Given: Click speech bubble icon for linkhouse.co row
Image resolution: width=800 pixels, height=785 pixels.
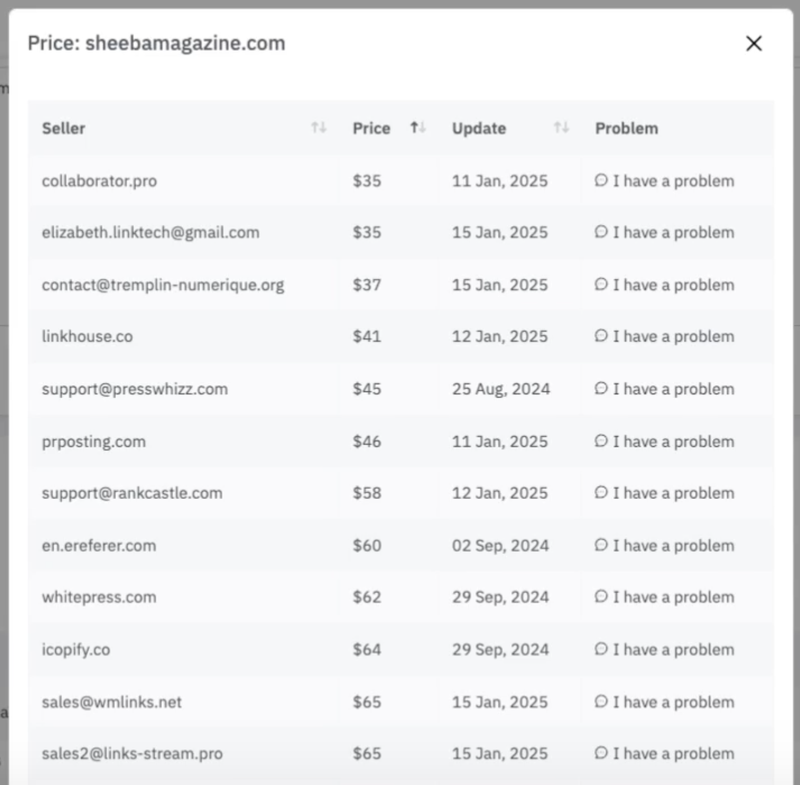Looking at the screenshot, I should 601,337.
